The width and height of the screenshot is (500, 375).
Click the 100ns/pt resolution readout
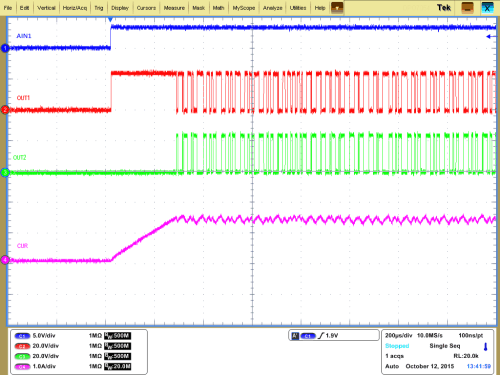470,335
